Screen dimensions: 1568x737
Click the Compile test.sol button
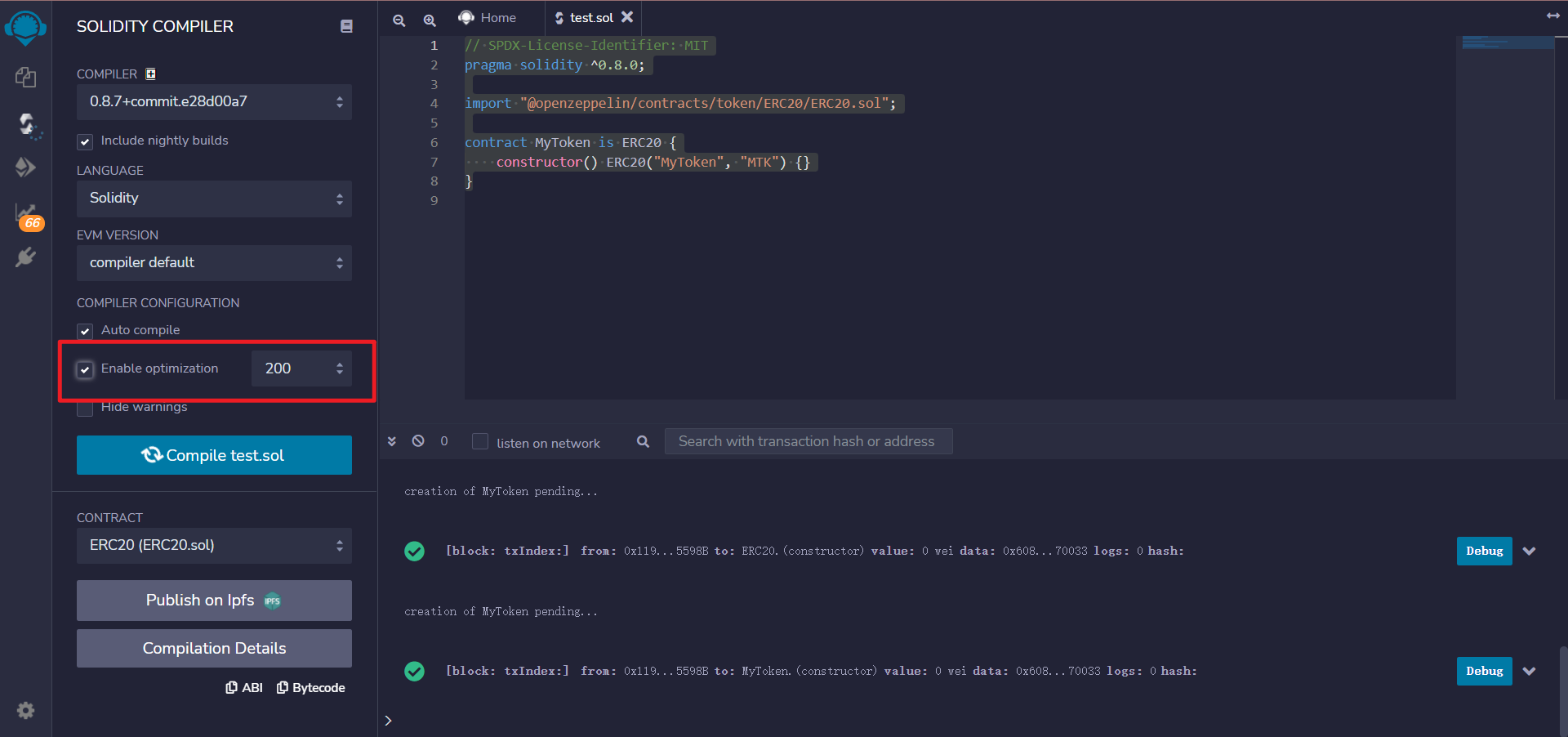(214, 455)
